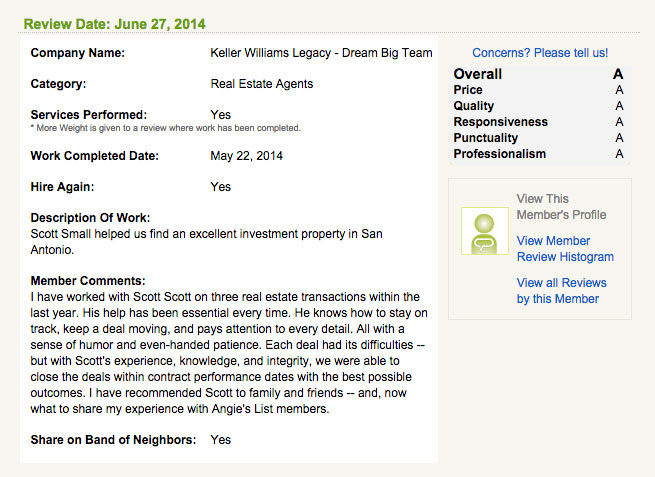Click View This Member's Profile text
Viewport: 655px width, 477px height.
(x=561, y=207)
